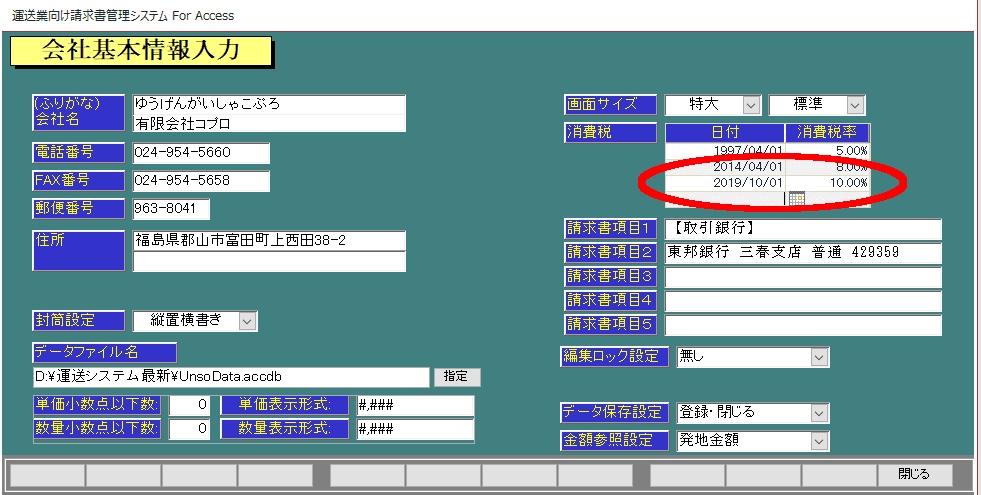Edit the 数量小数点以下数 value field
The image size is (981, 495).
(x=190, y=429)
